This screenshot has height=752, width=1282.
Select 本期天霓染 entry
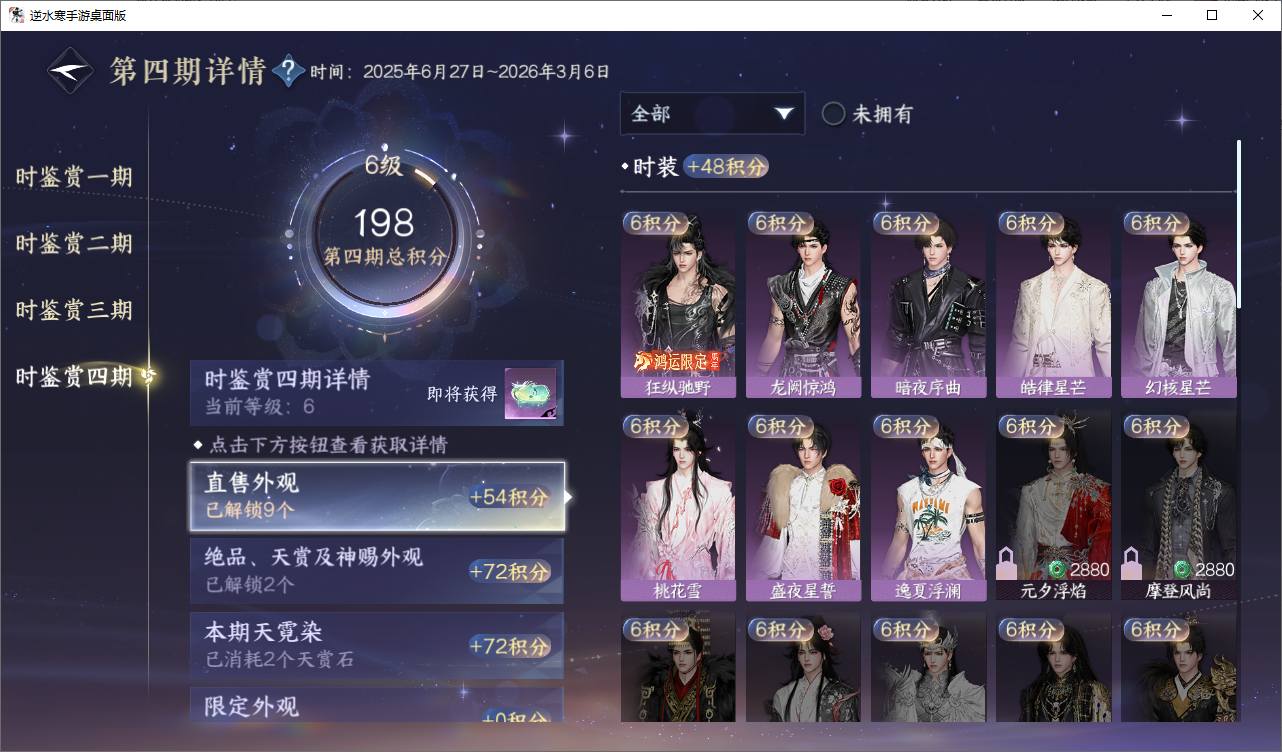tap(377, 645)
